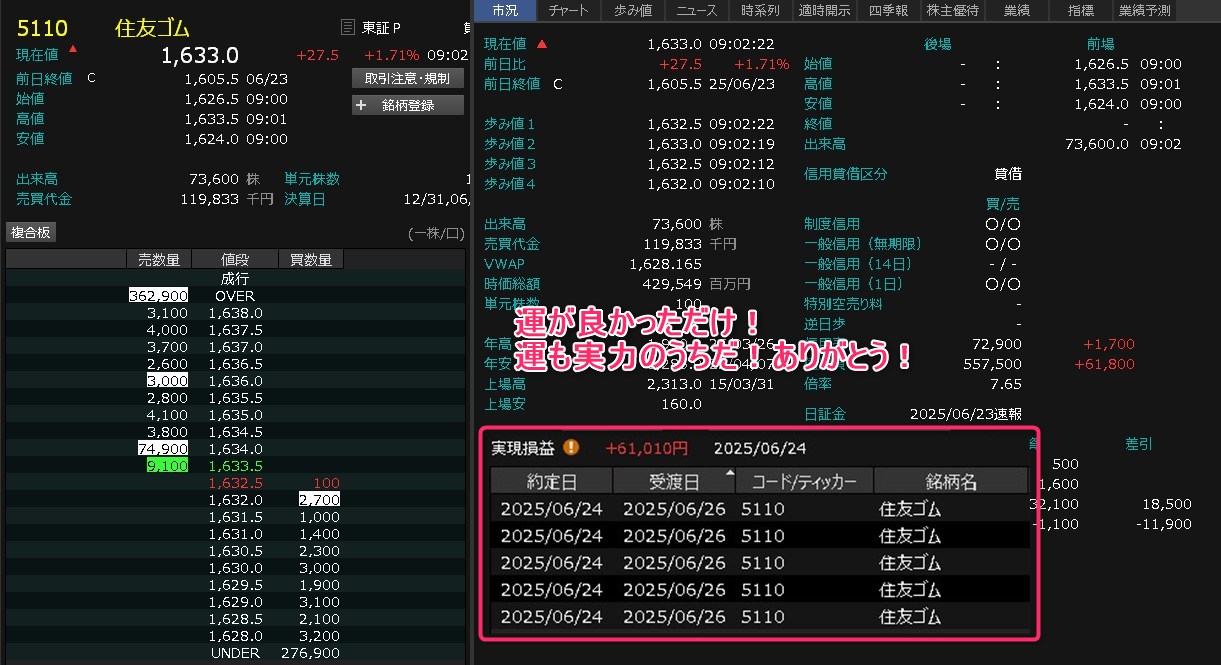Select ask price 1,637.0 in board

(236, 347)
